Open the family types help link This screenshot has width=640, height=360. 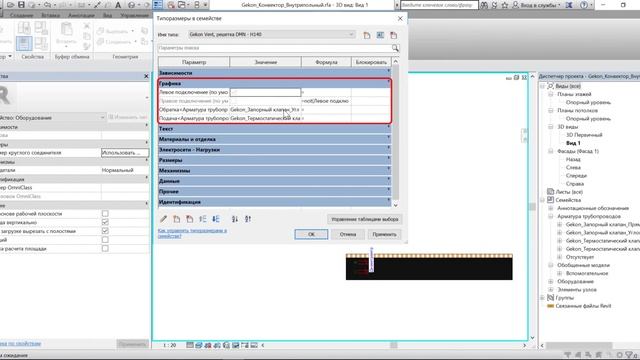coord(192,233)
